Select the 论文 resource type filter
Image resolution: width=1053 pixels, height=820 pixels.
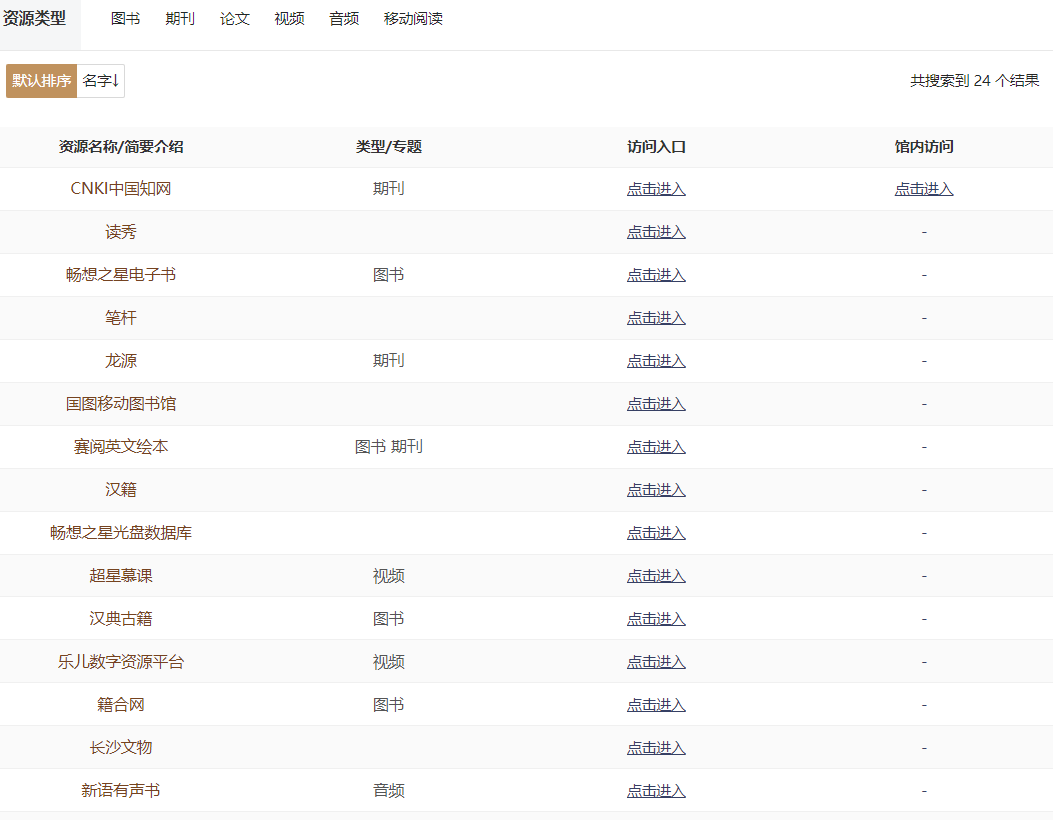(234, 19)
